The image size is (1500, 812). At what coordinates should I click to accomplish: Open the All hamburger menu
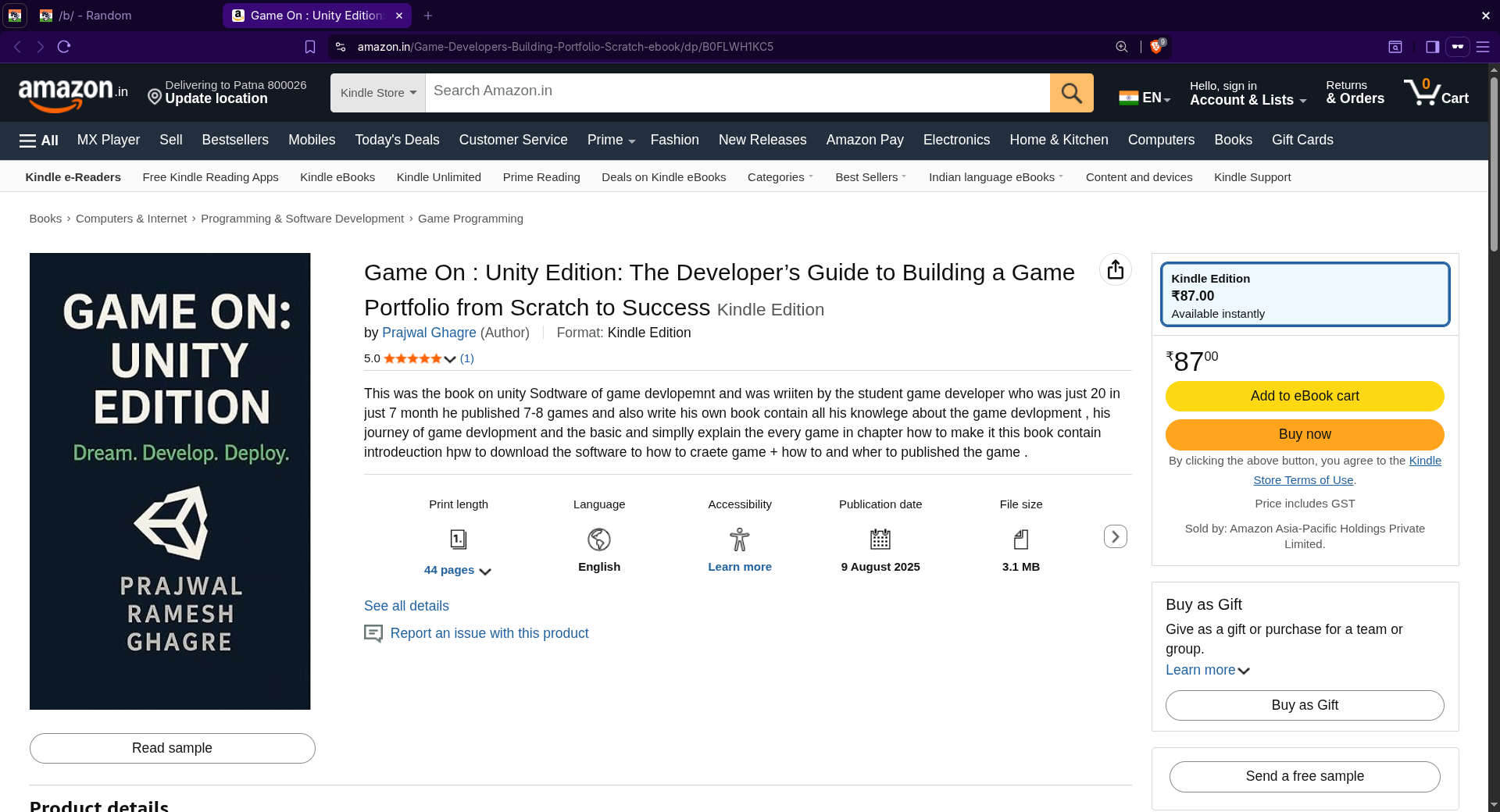38,141
